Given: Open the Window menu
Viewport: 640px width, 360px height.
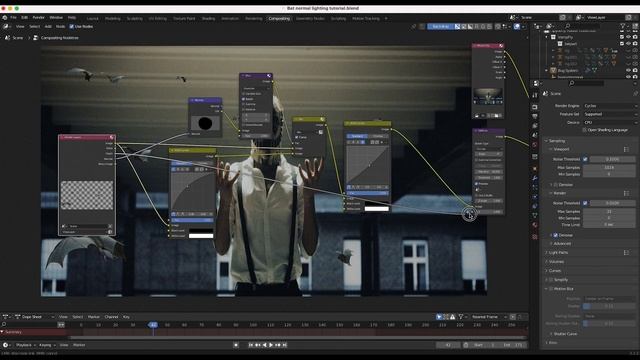Looking at the screenshot, I should click(x=56, y=18).
